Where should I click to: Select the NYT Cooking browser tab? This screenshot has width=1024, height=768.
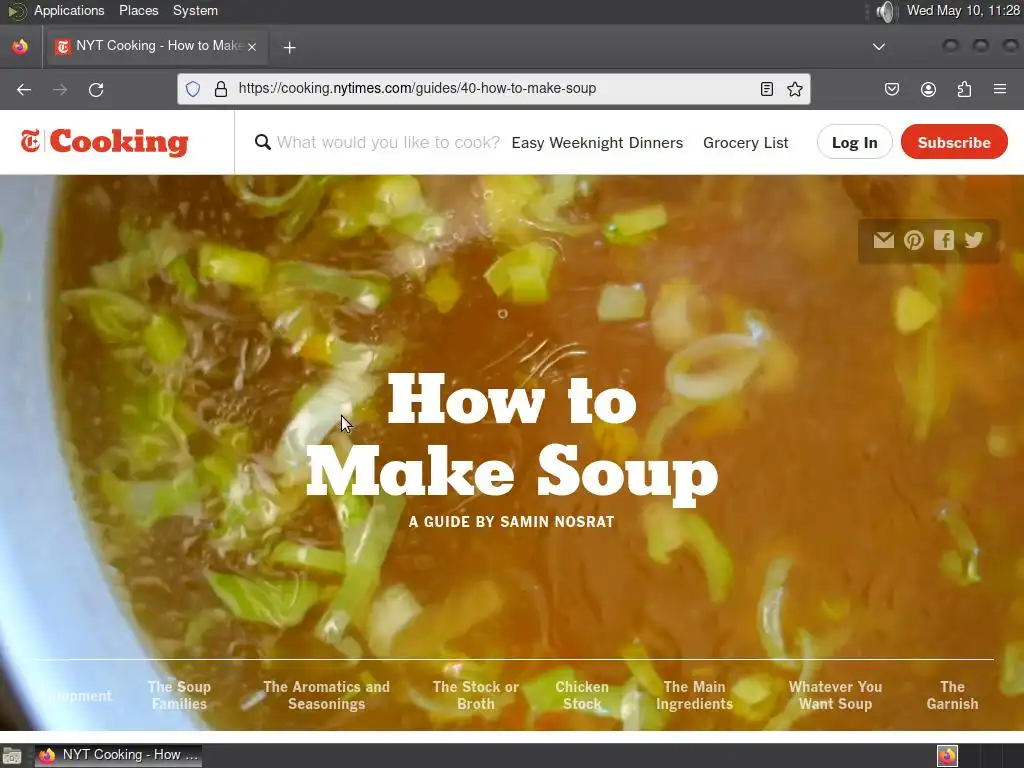coord(155,46)
